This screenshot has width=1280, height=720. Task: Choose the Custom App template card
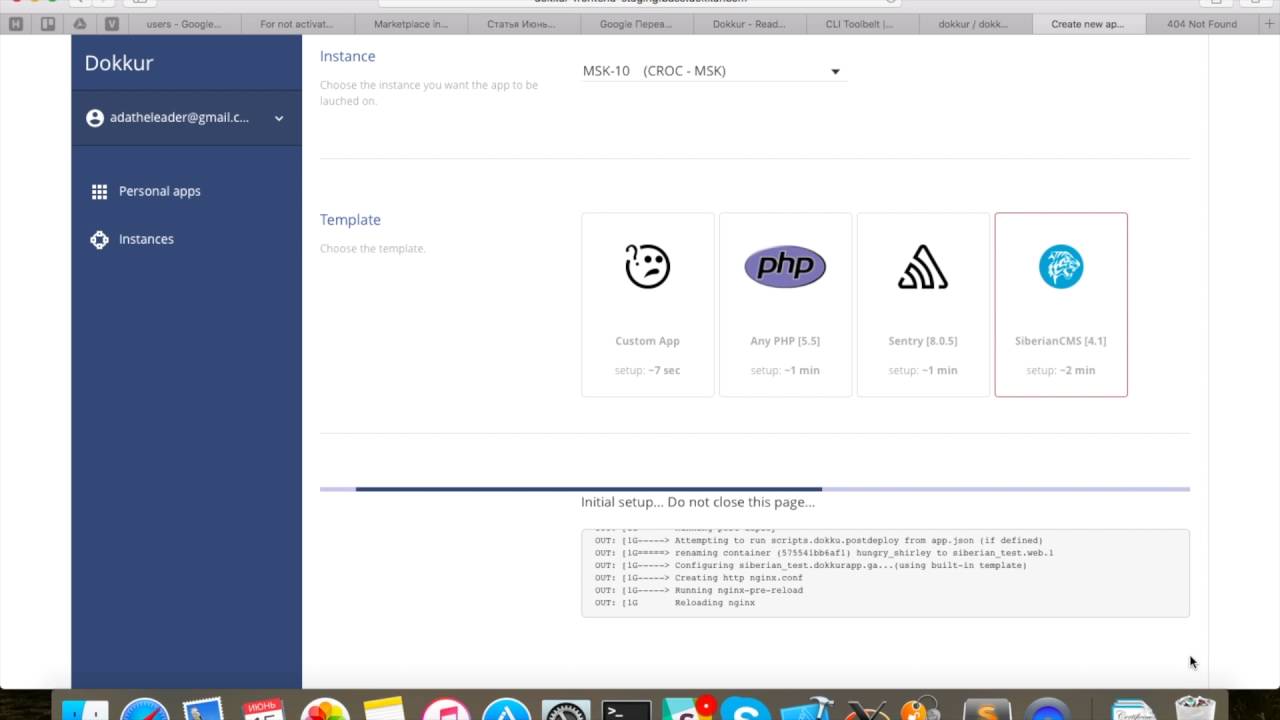coord(647,305)
